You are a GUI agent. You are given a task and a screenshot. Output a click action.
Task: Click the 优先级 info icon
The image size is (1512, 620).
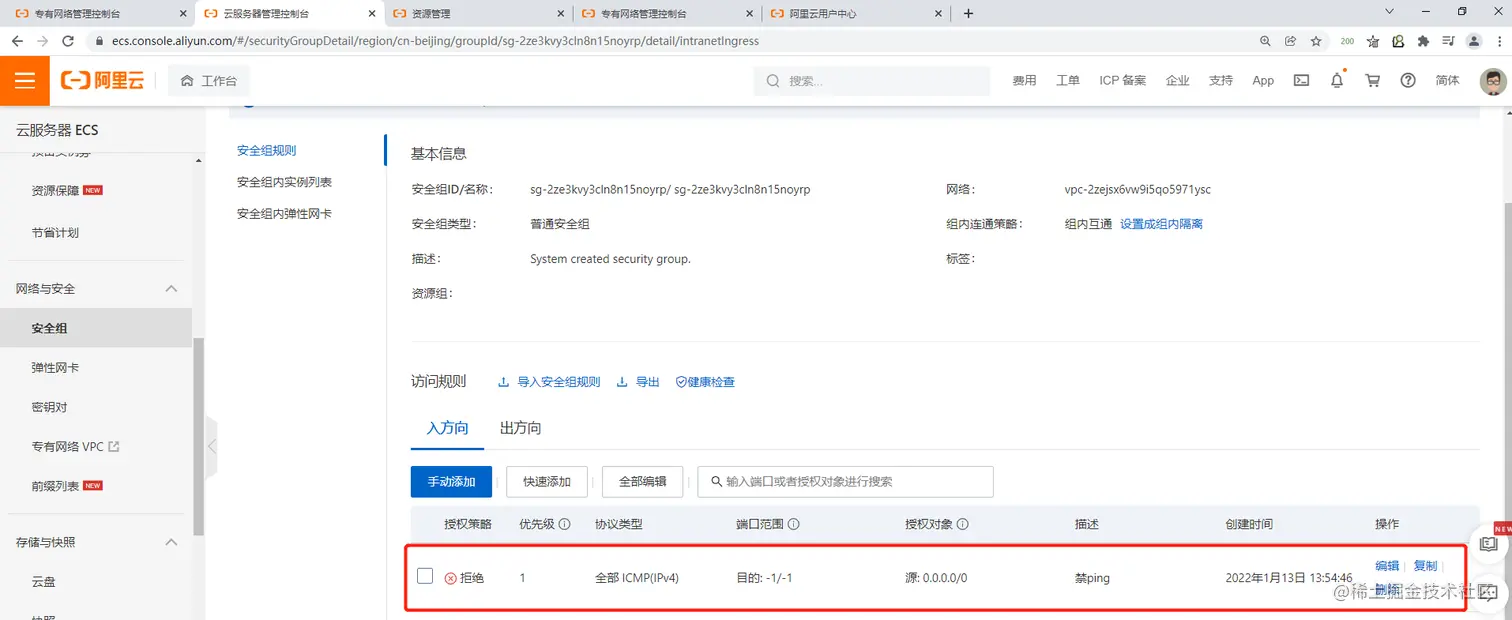pos(564,524)
